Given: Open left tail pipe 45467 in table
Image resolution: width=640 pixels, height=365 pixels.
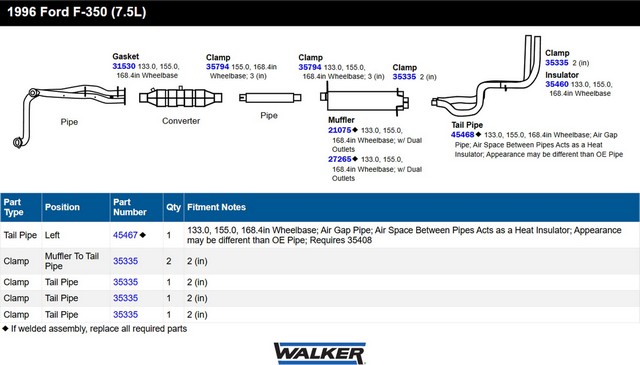Looking at the screenshot, I should tap(125, 235).
